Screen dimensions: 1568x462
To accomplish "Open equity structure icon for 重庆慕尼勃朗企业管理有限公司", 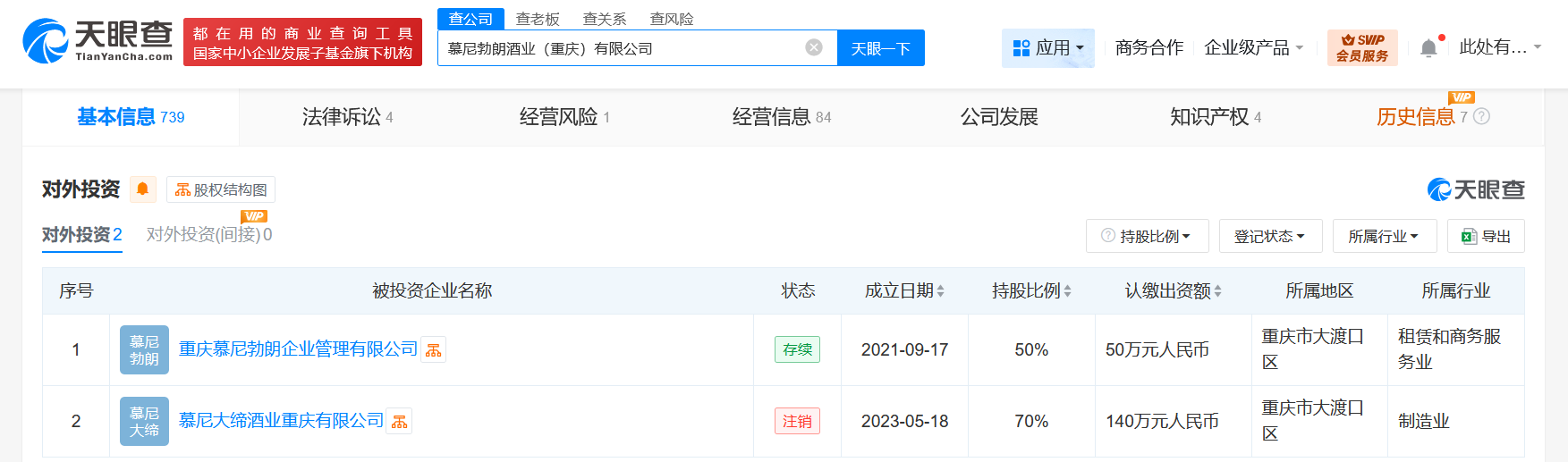I will click(434, 350).
